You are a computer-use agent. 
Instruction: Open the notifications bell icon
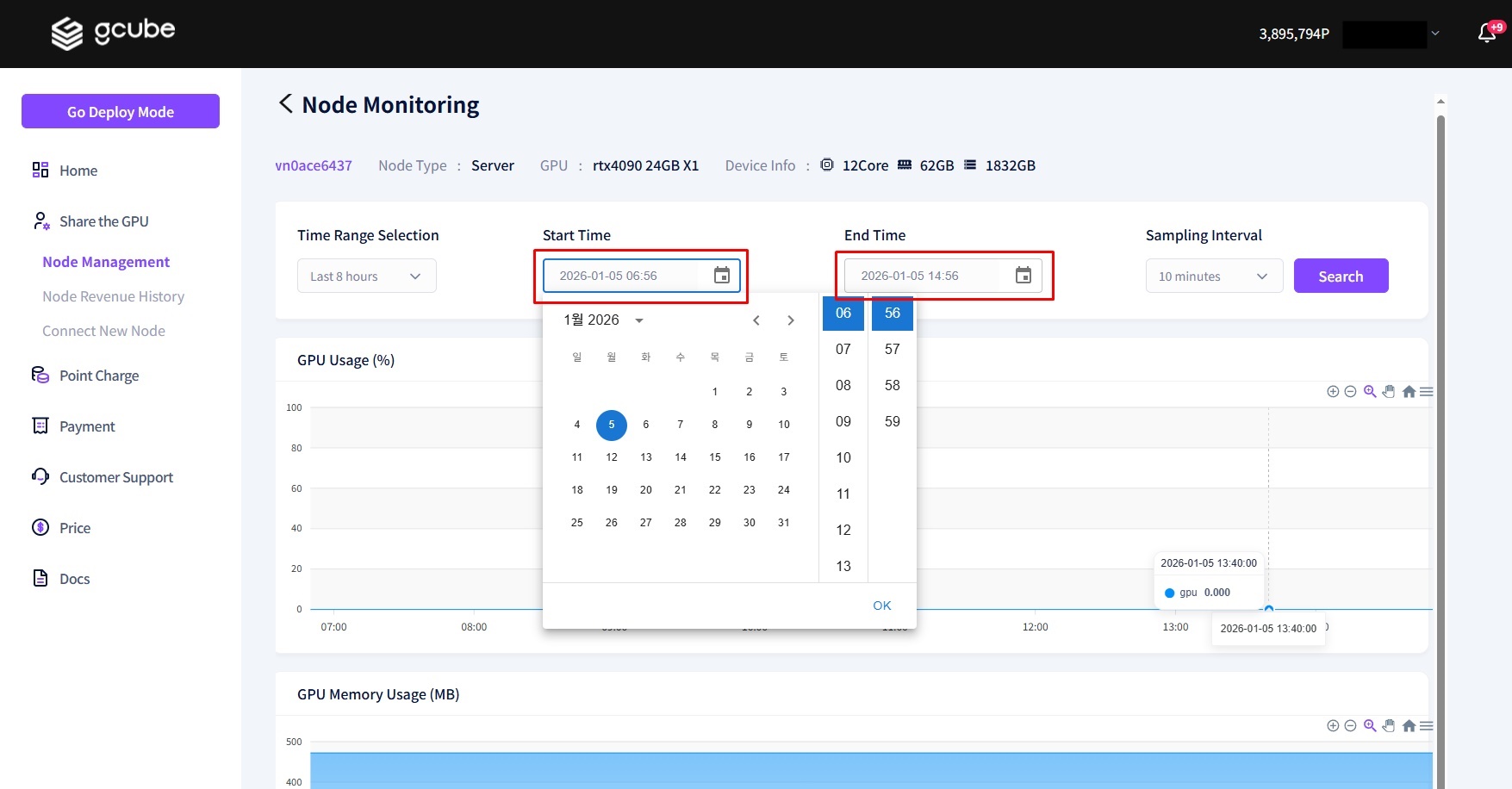tap(1487, 34)
